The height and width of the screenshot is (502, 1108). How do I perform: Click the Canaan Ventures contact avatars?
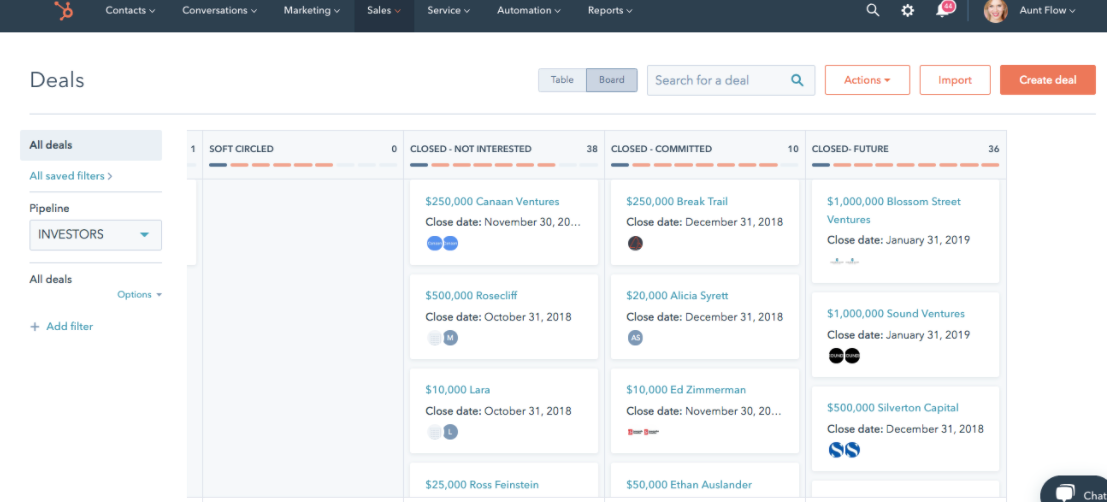(x=442, y=243)
